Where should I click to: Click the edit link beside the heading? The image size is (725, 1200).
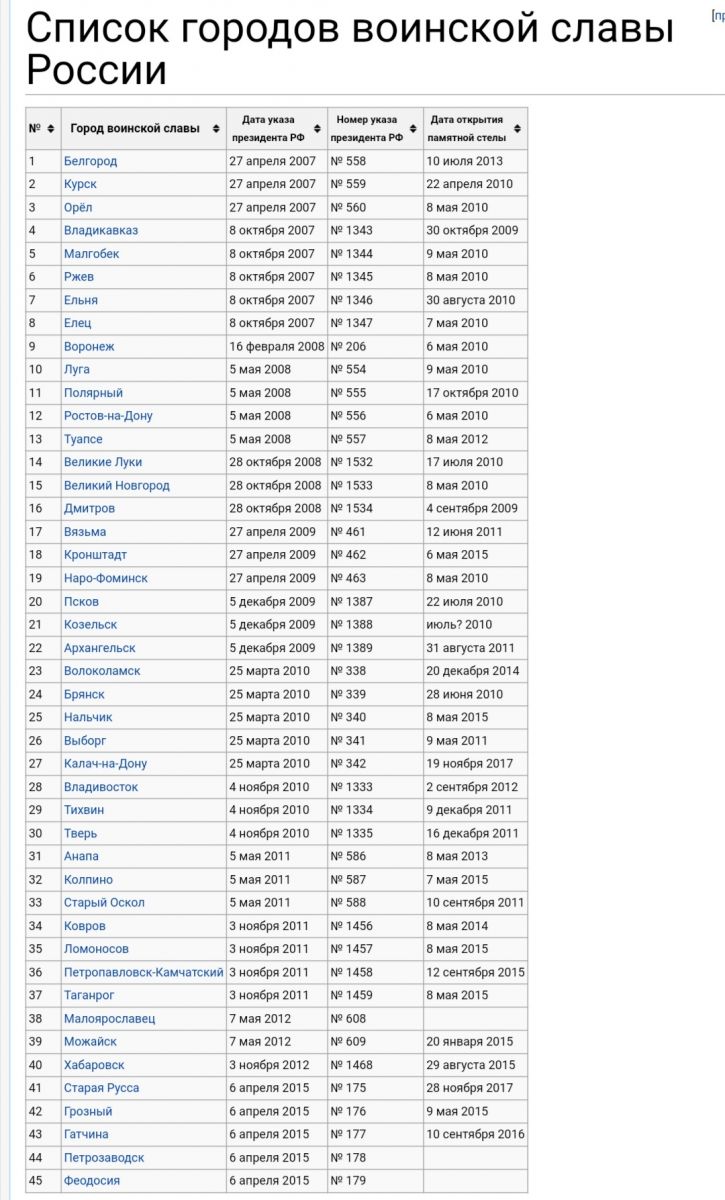click(717, 16)
